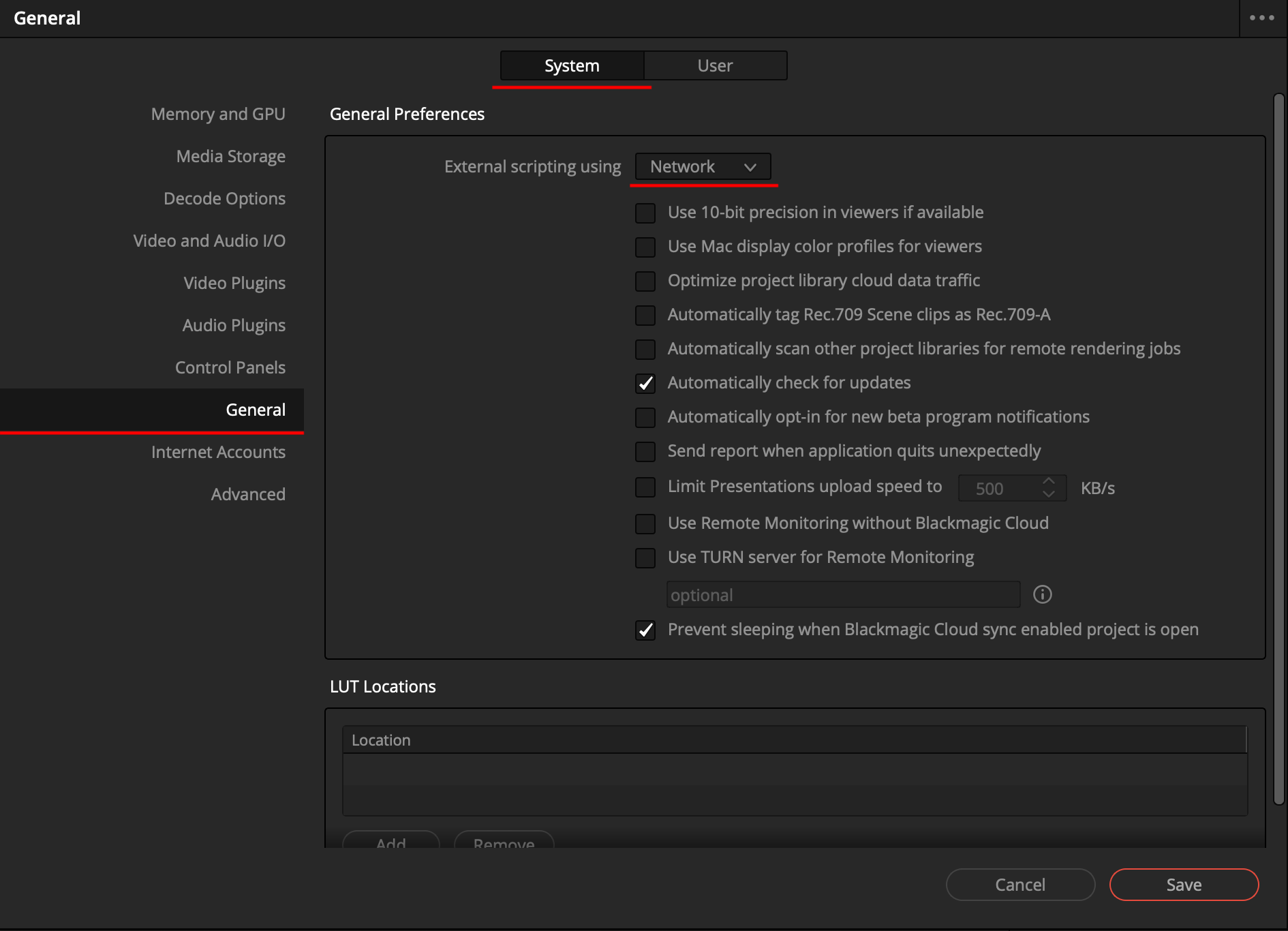Click the Remove LUT location button
Screen dimensions: 1288x931
coord(504,841)
